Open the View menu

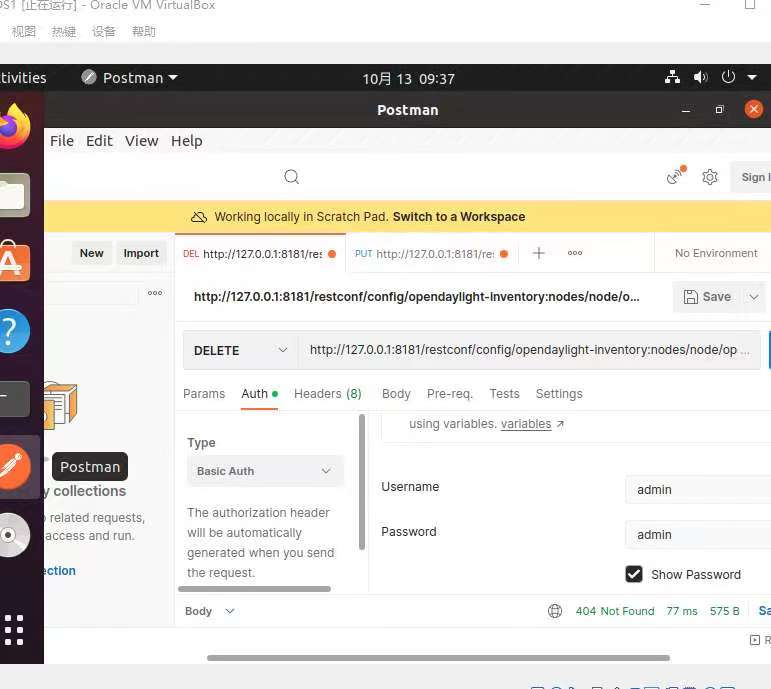142,141
